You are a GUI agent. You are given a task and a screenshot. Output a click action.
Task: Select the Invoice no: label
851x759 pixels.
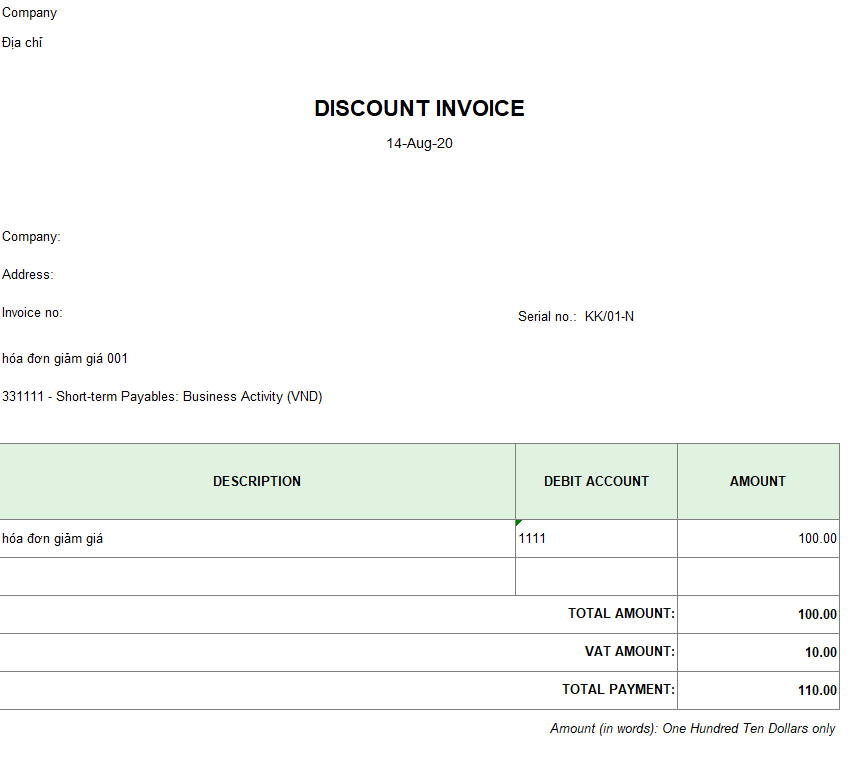click(x=32, y=313)
